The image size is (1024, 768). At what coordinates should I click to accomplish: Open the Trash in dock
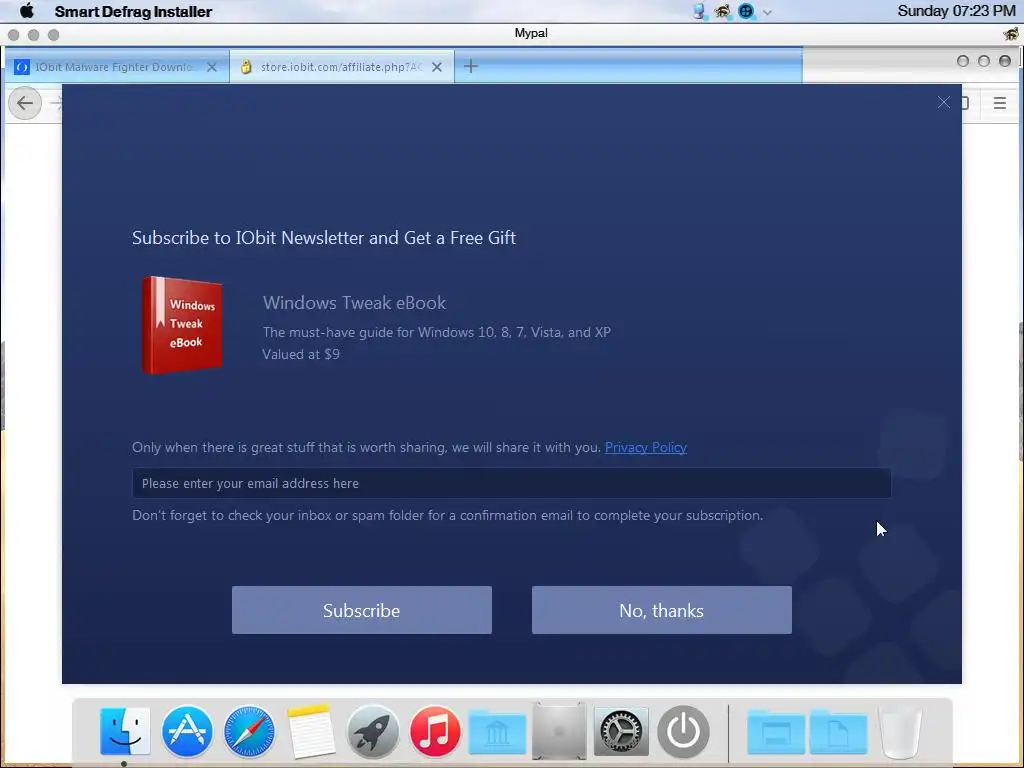pos(901,731)
